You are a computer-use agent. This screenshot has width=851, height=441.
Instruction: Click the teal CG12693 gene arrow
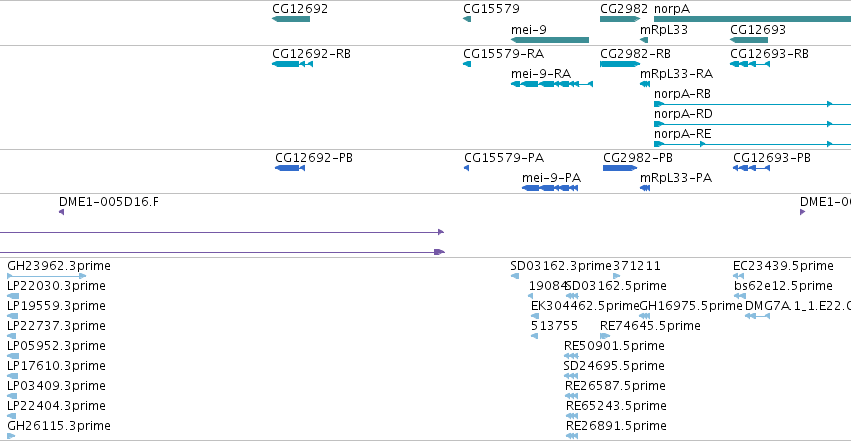tap(749, 40)
